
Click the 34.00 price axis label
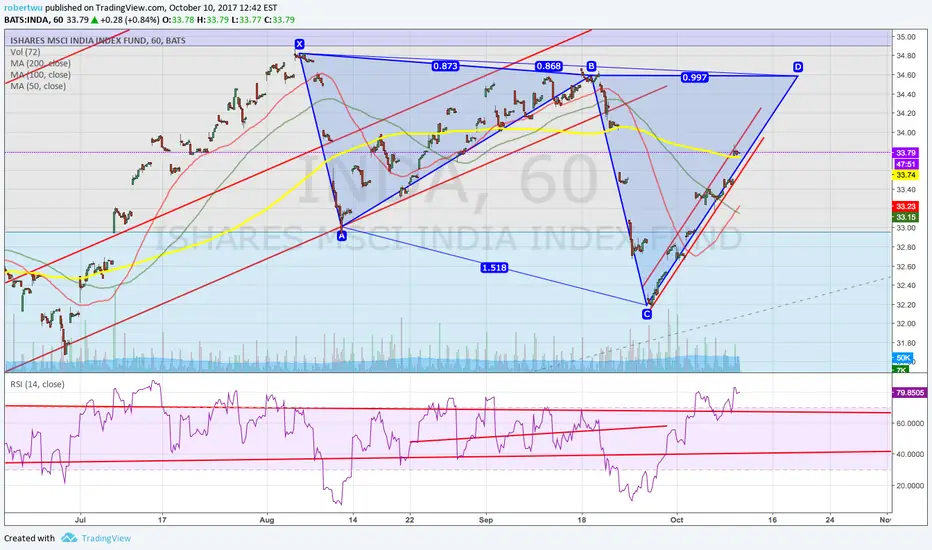906,133
